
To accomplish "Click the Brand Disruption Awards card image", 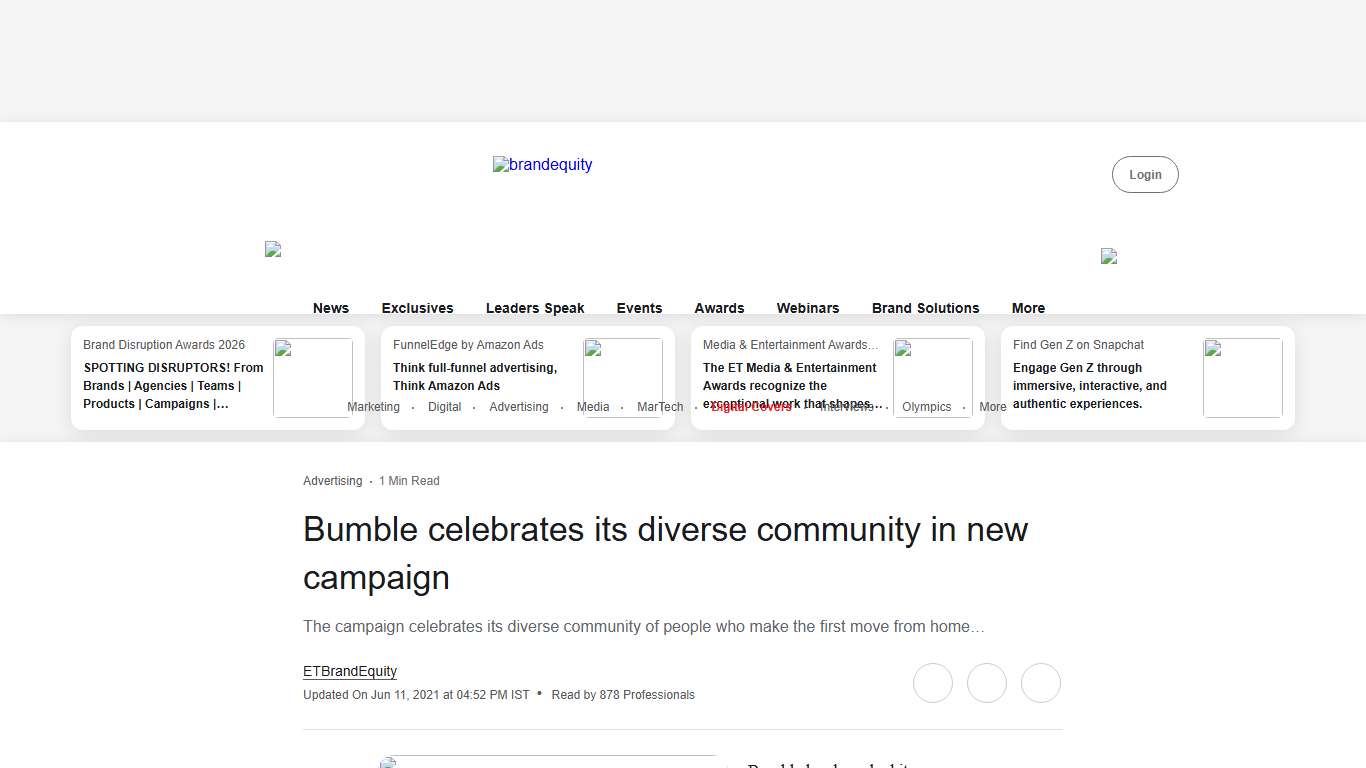I will click(x=313, y=377).
